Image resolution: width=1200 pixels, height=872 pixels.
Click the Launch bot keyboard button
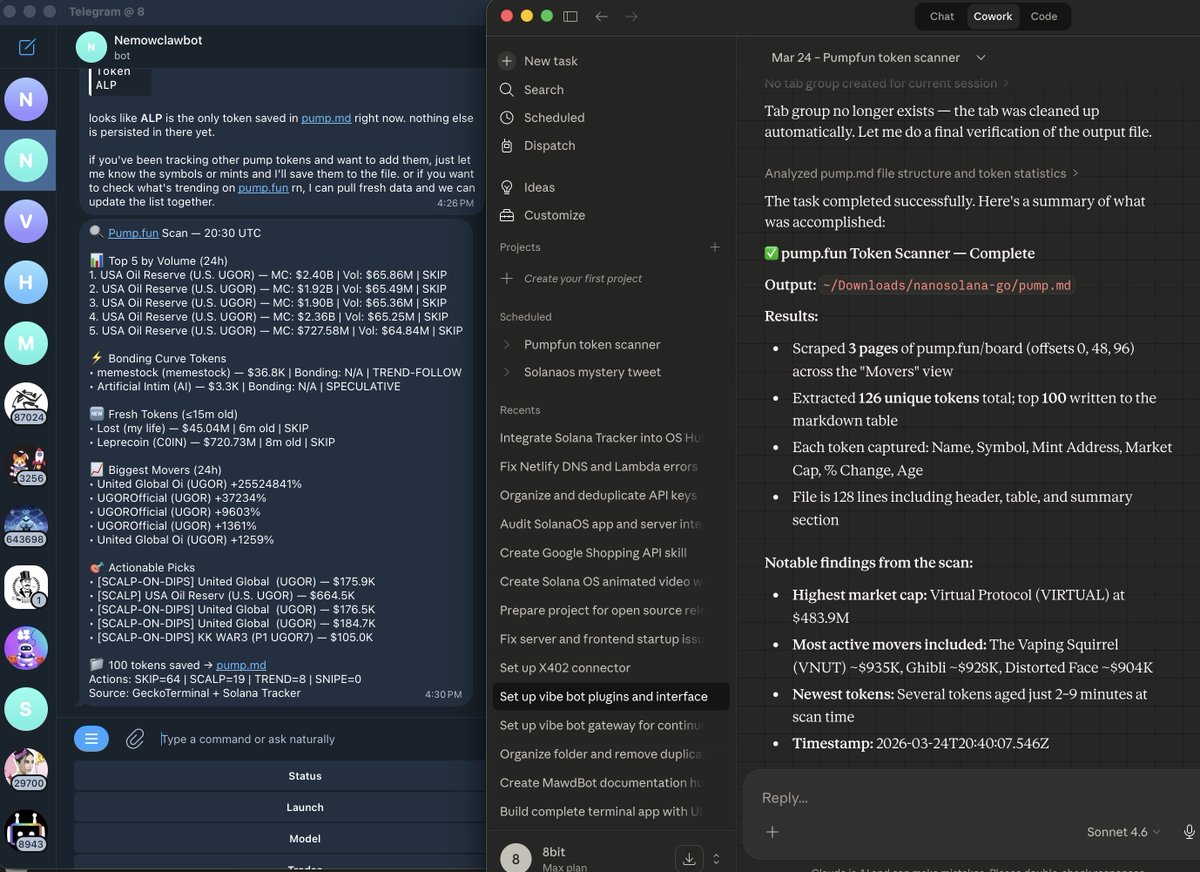304,807
